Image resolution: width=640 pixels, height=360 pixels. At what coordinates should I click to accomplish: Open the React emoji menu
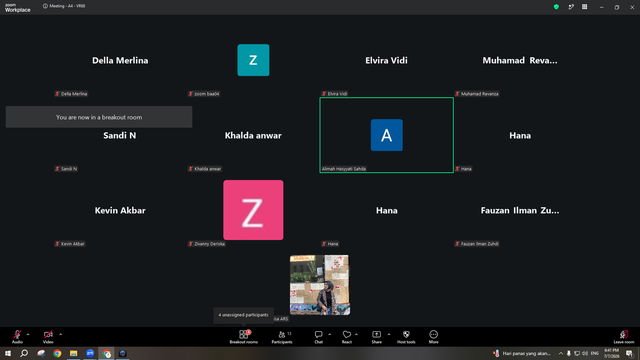[347, 337]
